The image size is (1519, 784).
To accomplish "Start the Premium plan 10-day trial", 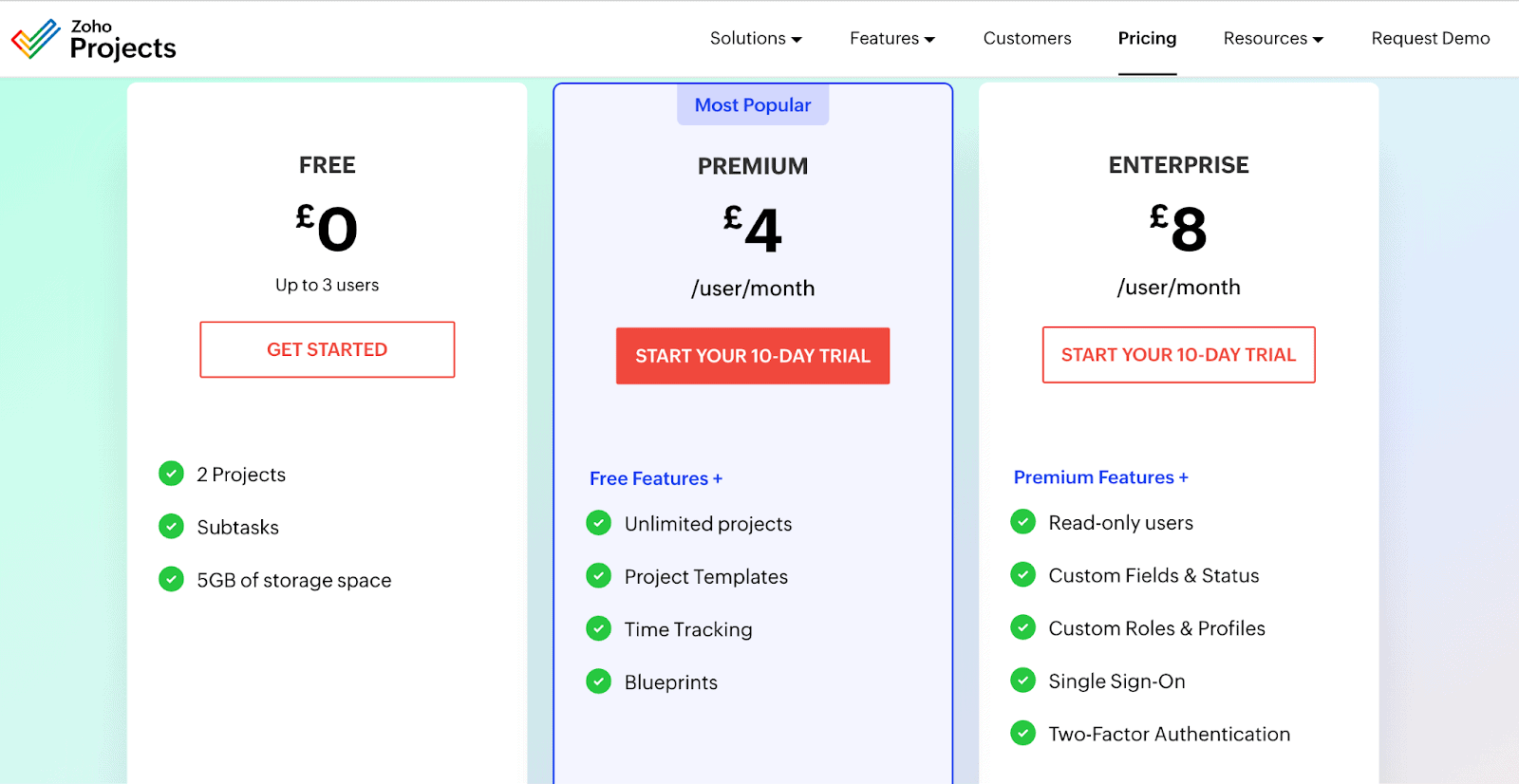I will [752, 356].
